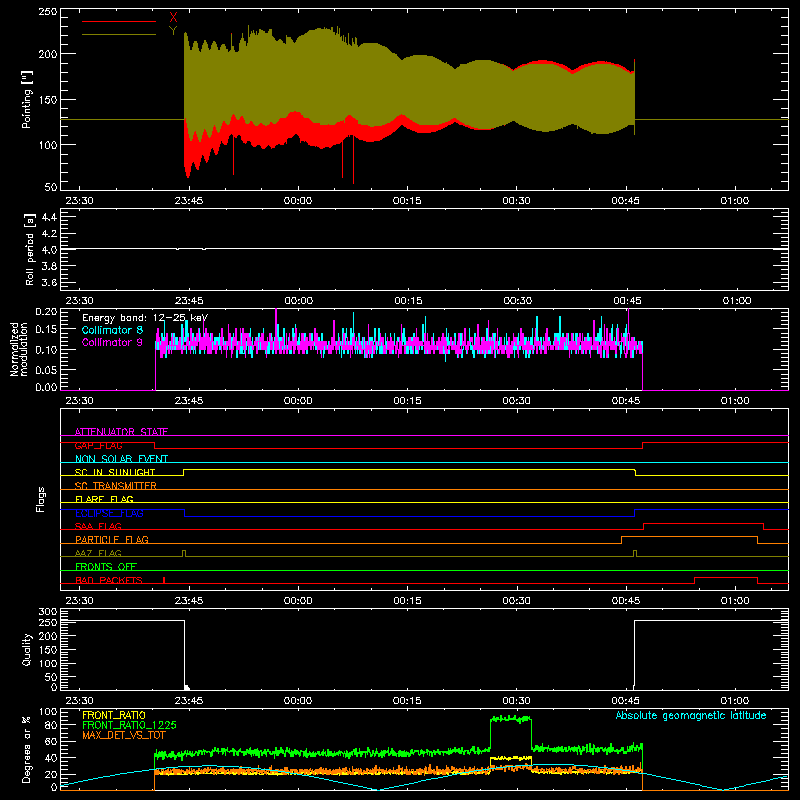Click the SC_TRANSMITTER flag label

(x=116, y=486)
